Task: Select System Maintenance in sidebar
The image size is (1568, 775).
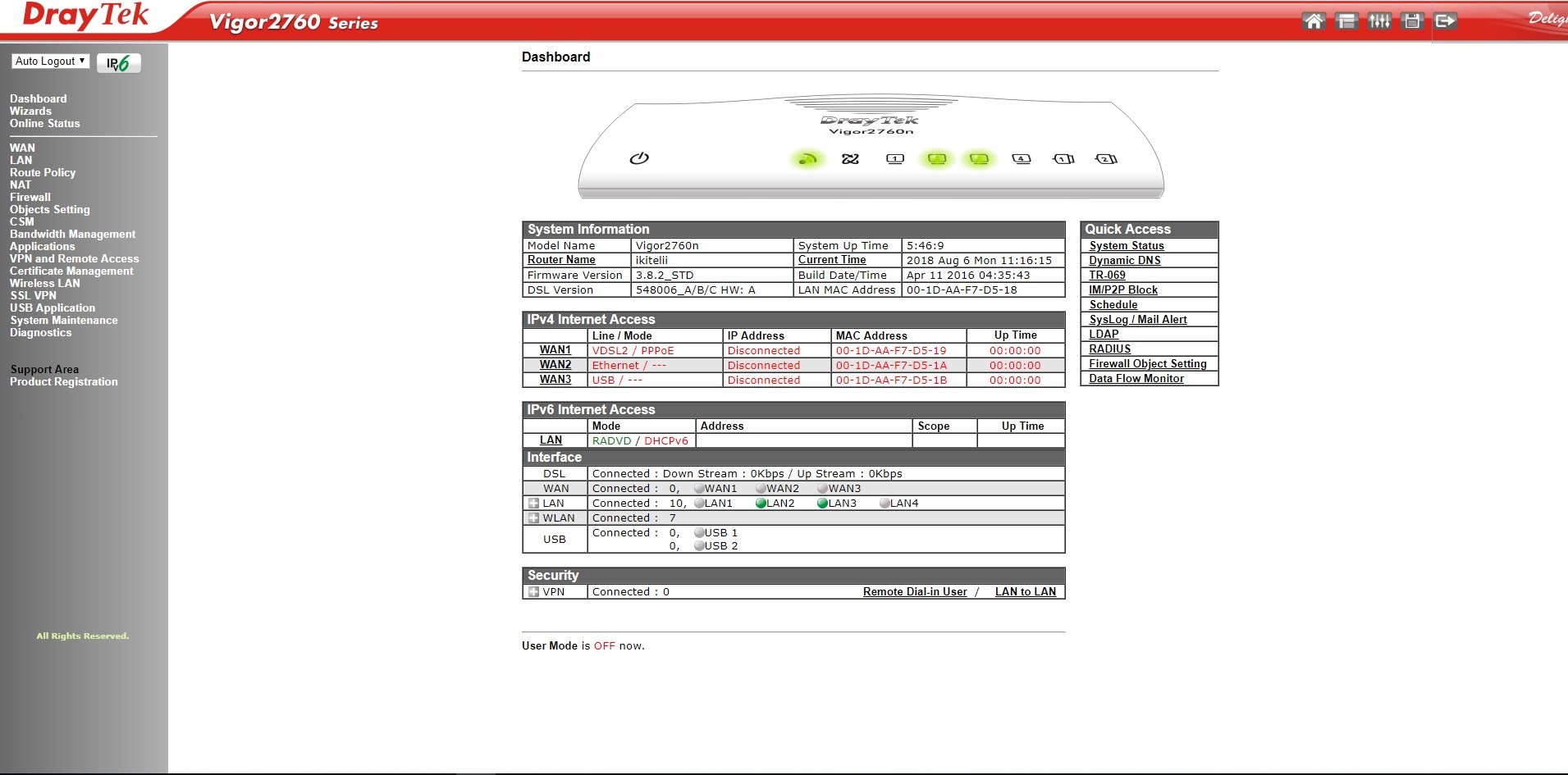Action: click(64, 321)
